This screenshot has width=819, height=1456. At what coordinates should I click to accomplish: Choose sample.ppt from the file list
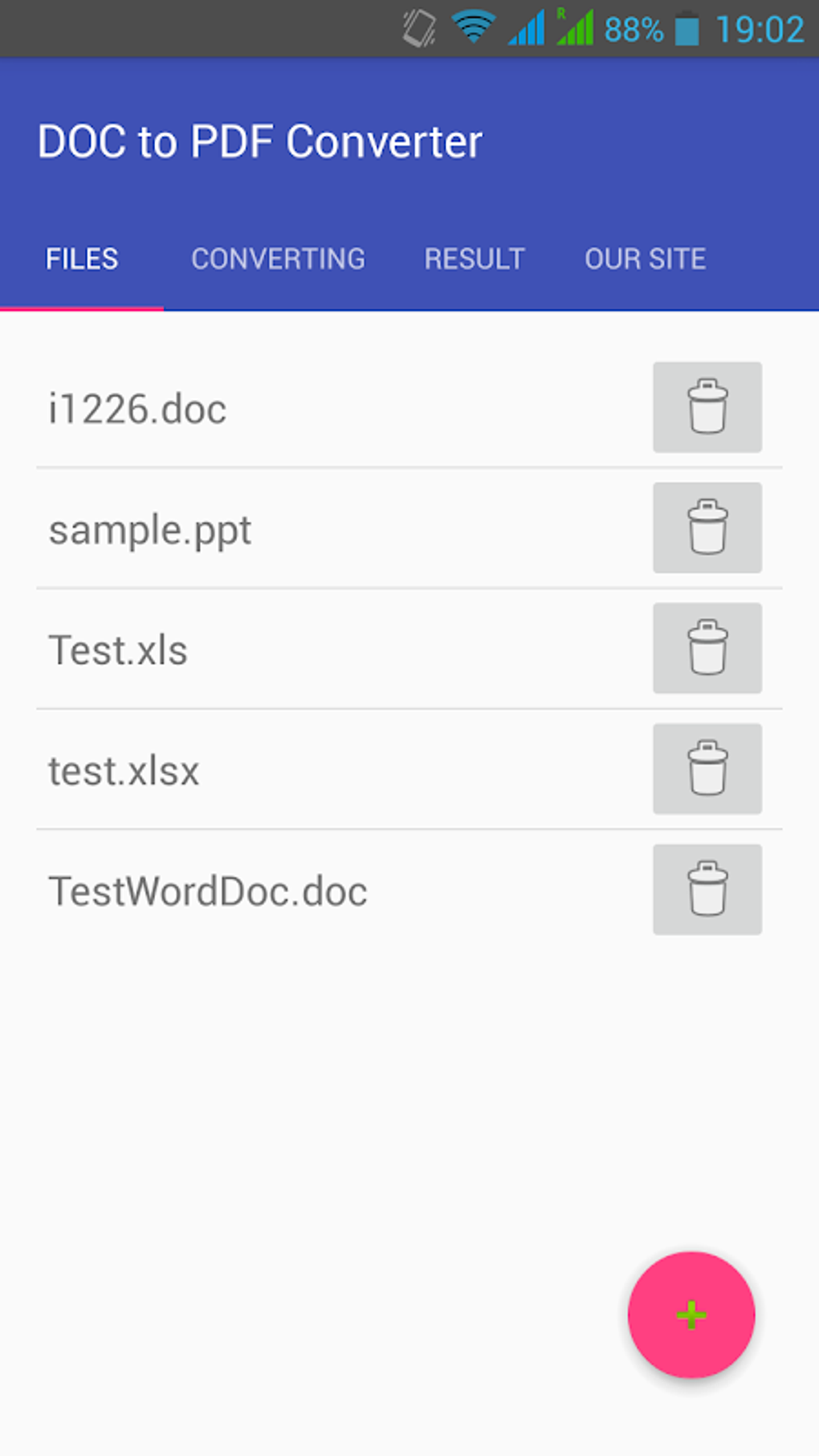click(x=150, y=530)
